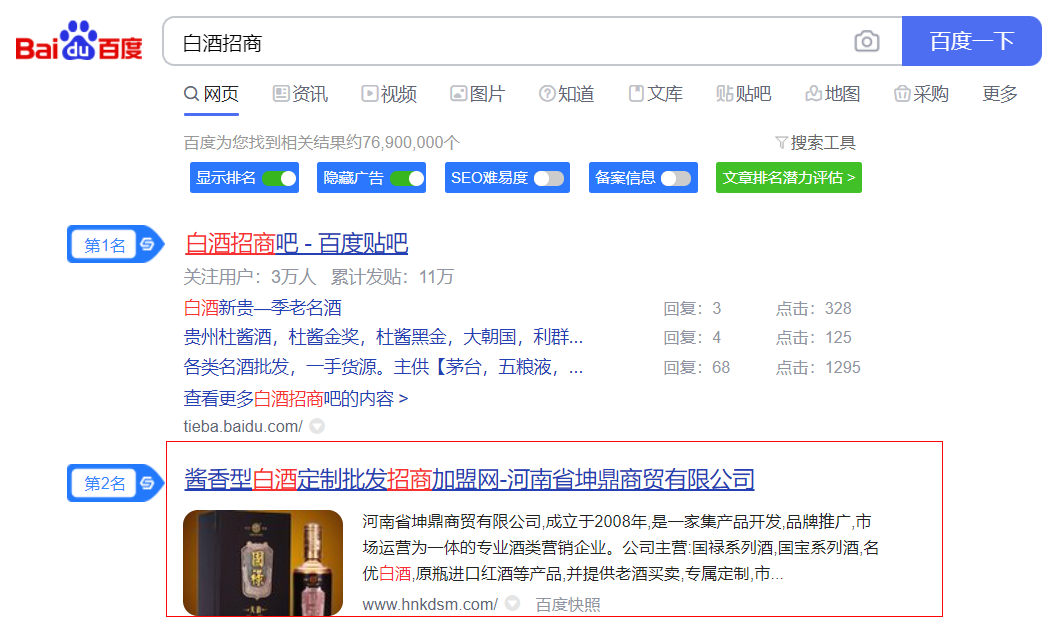Screen dimensions: 1048x621
Task: Click the Baidu logo
Action: 79,41
